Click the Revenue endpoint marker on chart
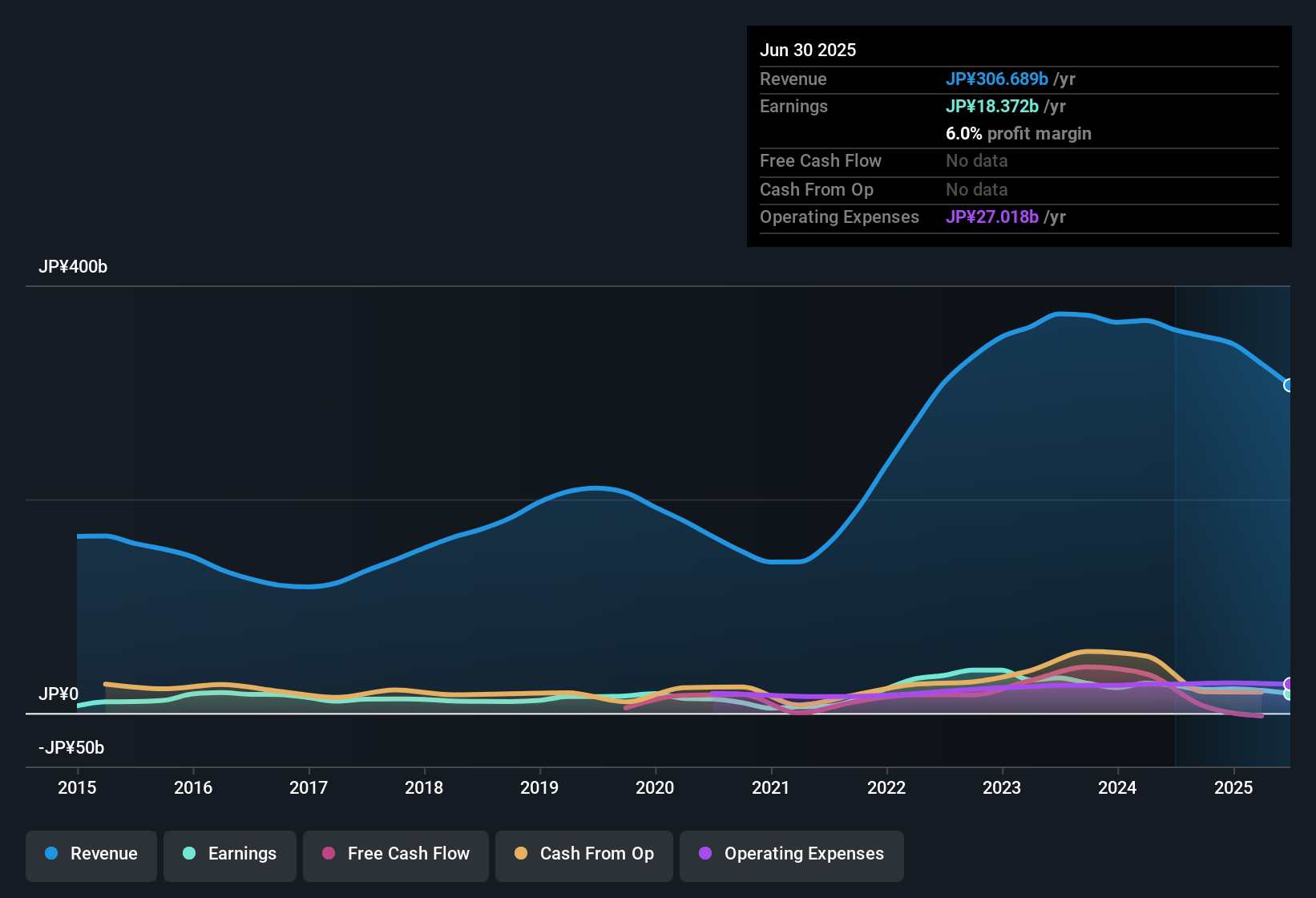1316x898 pixels. pyautogui.click(x=1289, y=386)
